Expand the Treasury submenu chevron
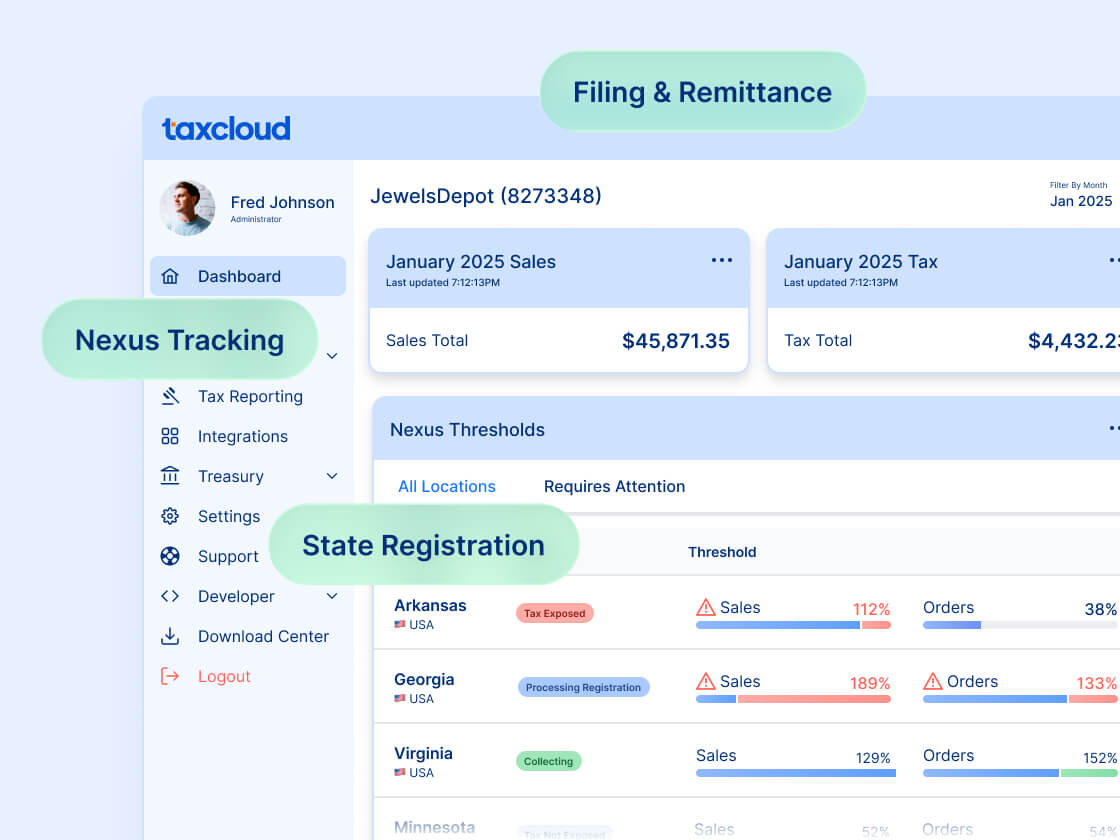The height and width of the screenshot is (840, 1120). pos(332,476)
